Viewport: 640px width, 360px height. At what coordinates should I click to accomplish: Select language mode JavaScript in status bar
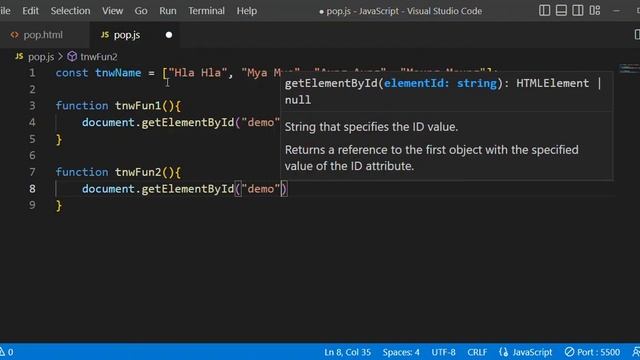tap(532, 352)
